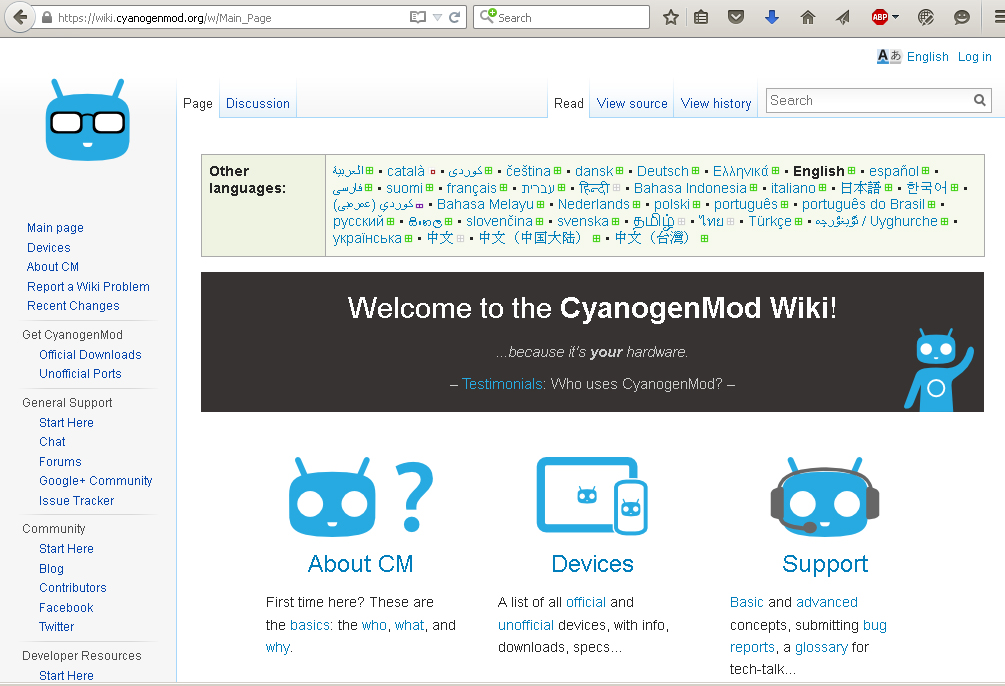Viewport: 1005px width, 686px height.
Task: Open the Blog sidebar link
Action: click(x=51, y=569)
